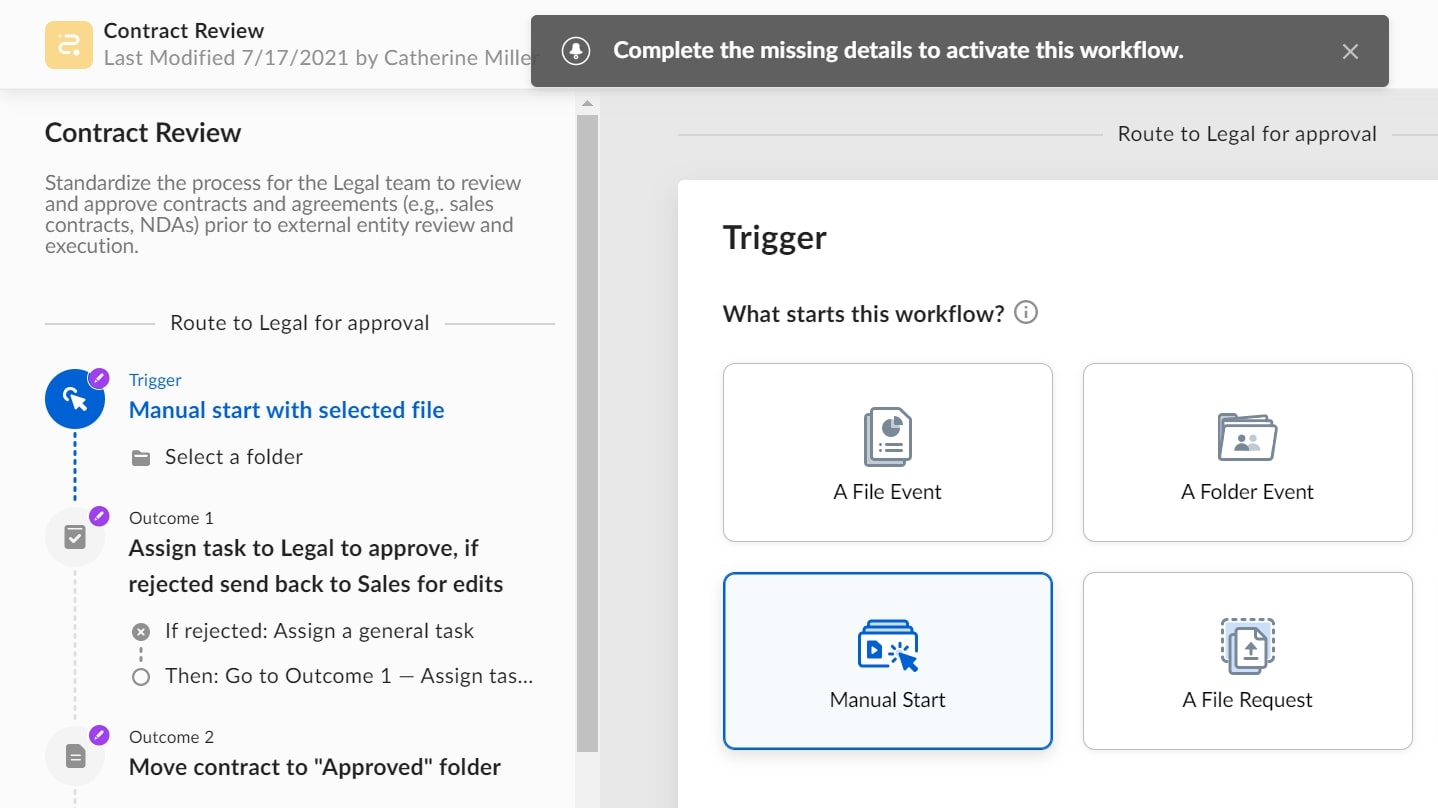Viewport: 1438px width, 808px height.
Task: Click the File Request upload icon
Action: (1248, 646)
